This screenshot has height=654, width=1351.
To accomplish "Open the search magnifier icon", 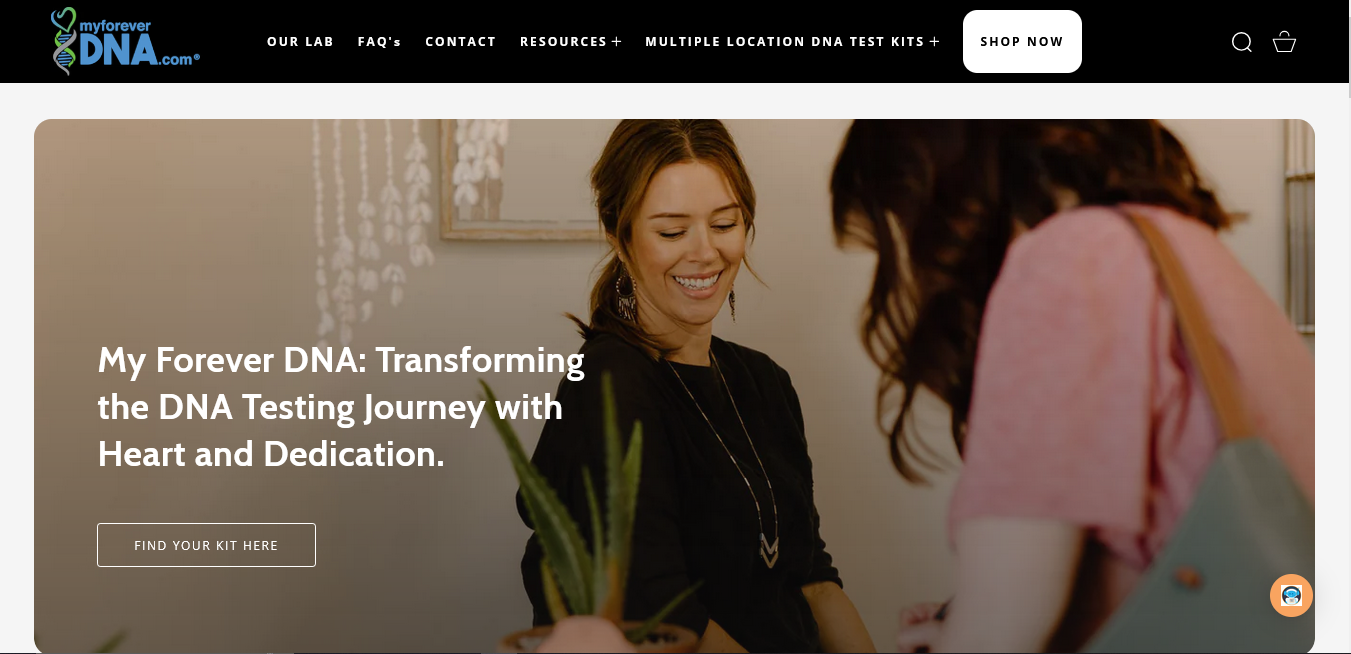I will pyautogui.click(x=1241, y=42).
